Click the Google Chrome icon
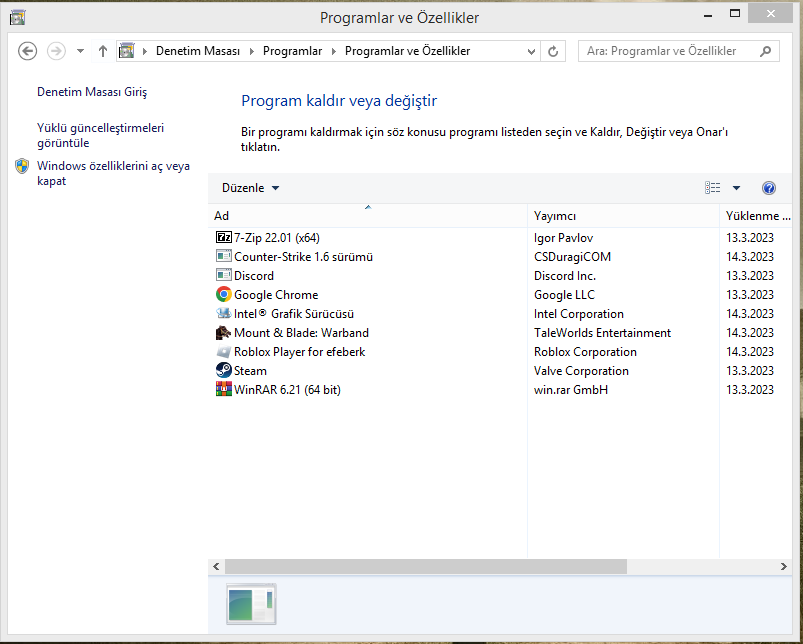This screenshot has width=803, height=644. coord(223,294)
